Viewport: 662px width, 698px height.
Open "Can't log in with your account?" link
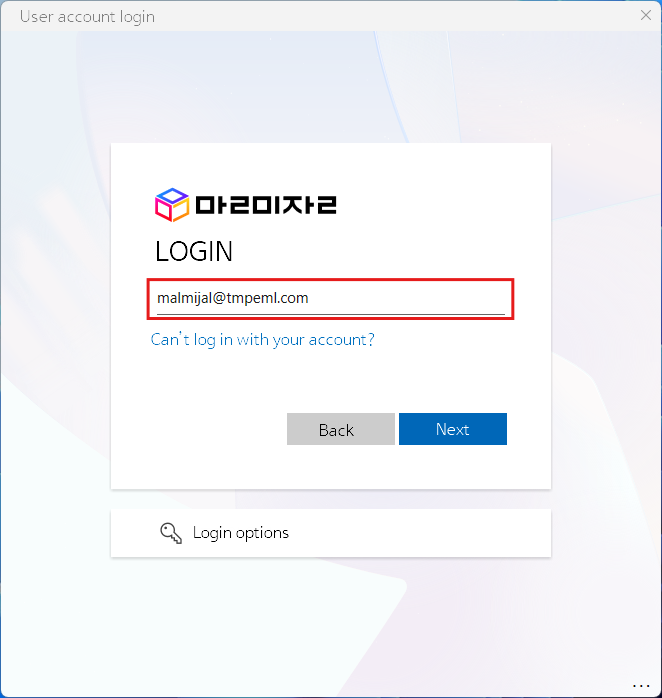[263, 340]
